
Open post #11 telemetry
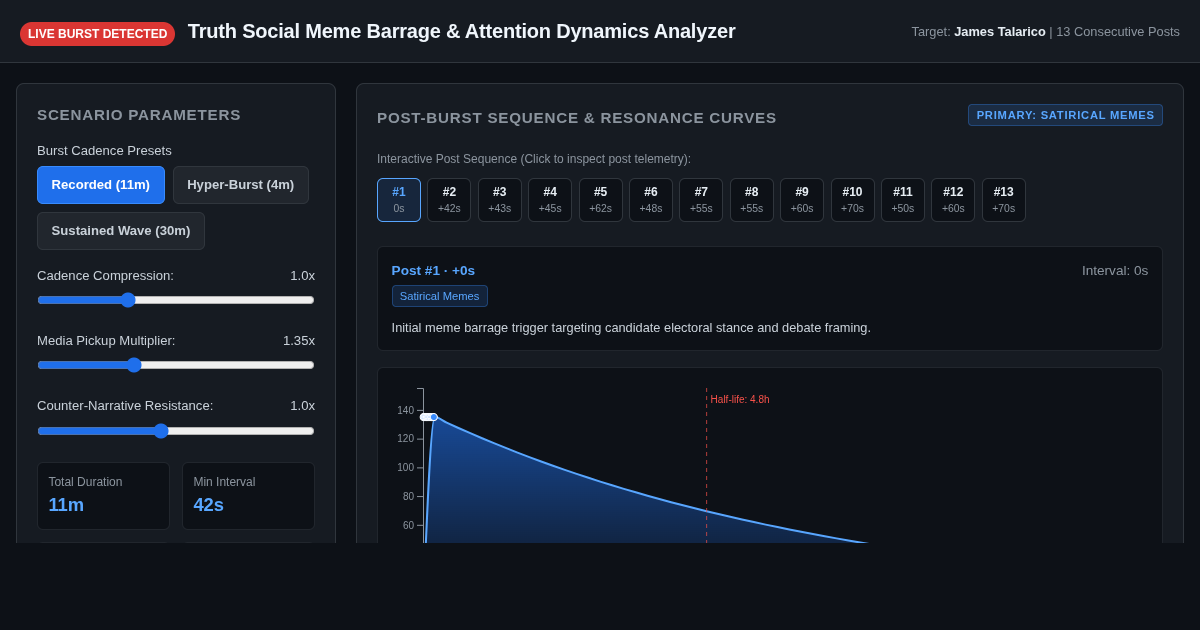tap(903, 200)
